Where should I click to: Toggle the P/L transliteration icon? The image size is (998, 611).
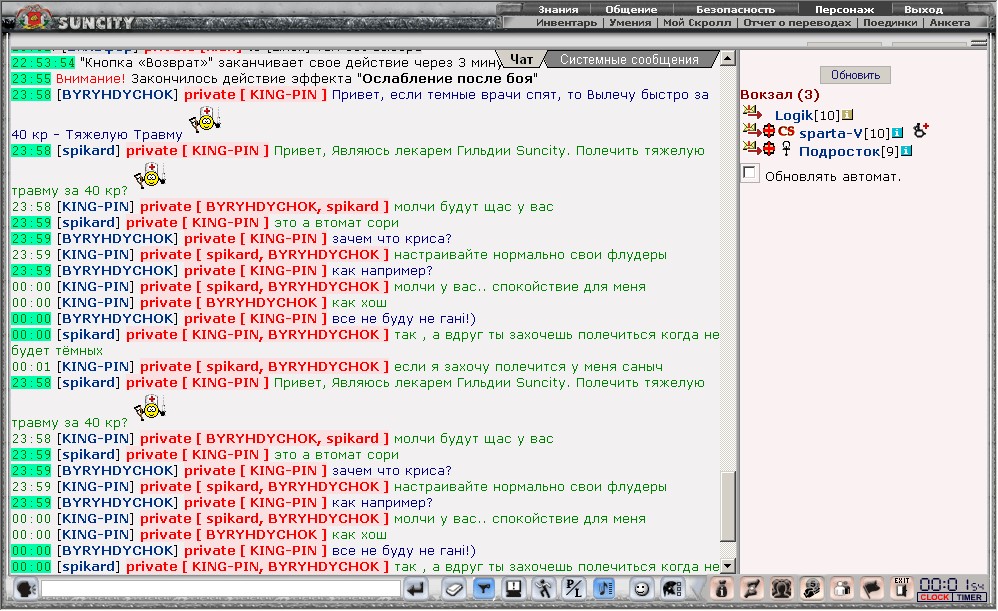574,589
